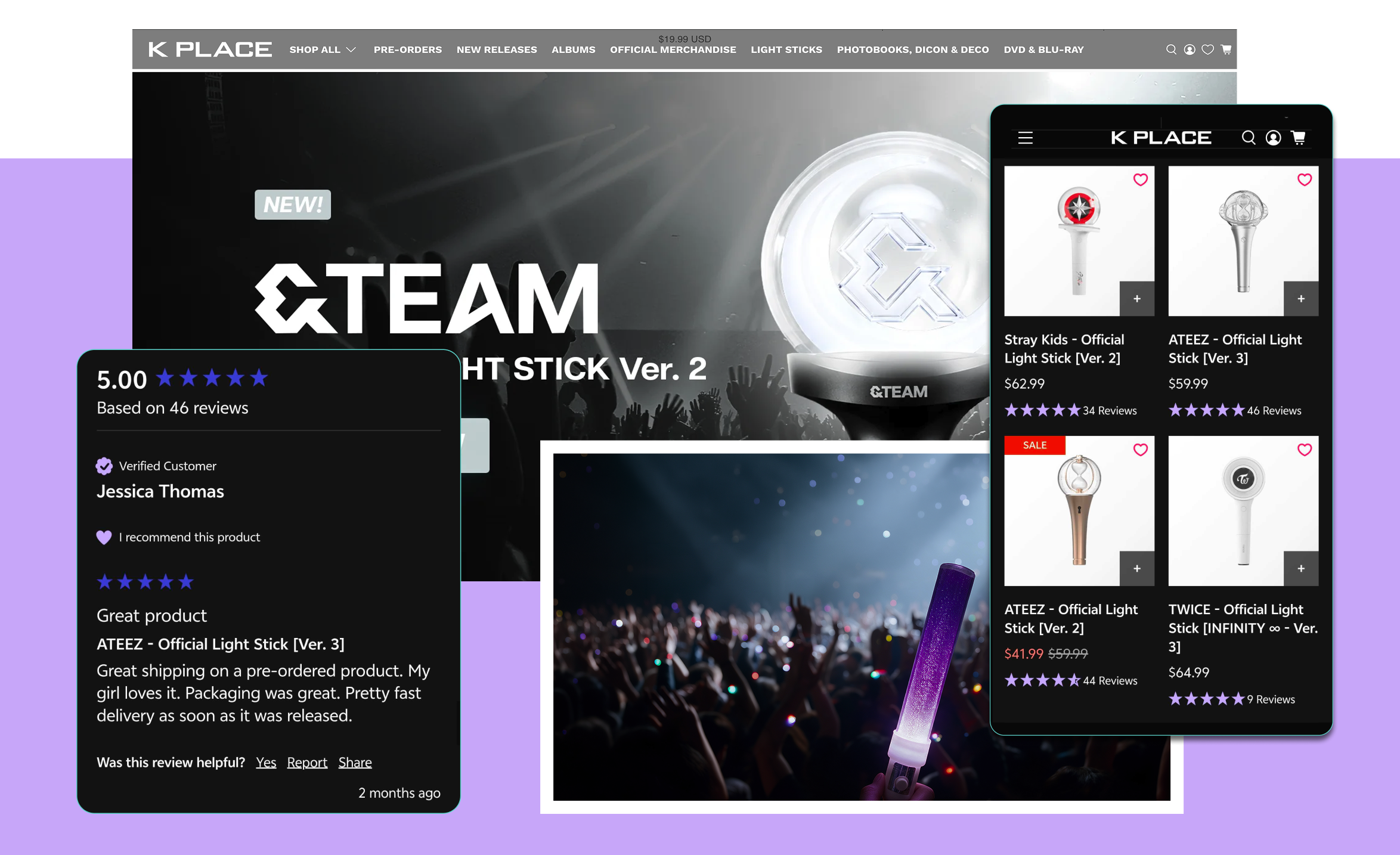Click the SALE badge on ATEEZ Ver. 2

[x=1034, y=445]
